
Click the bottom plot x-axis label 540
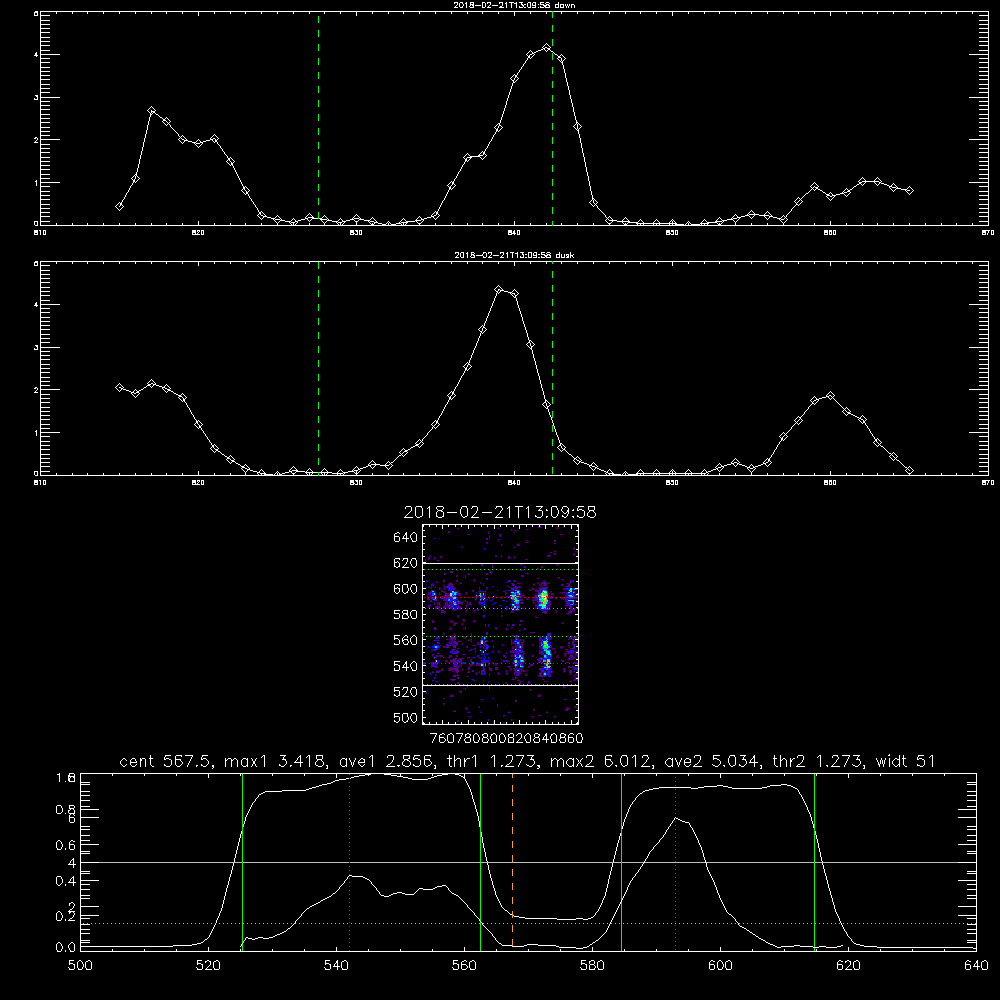click(x=337, y=965)
